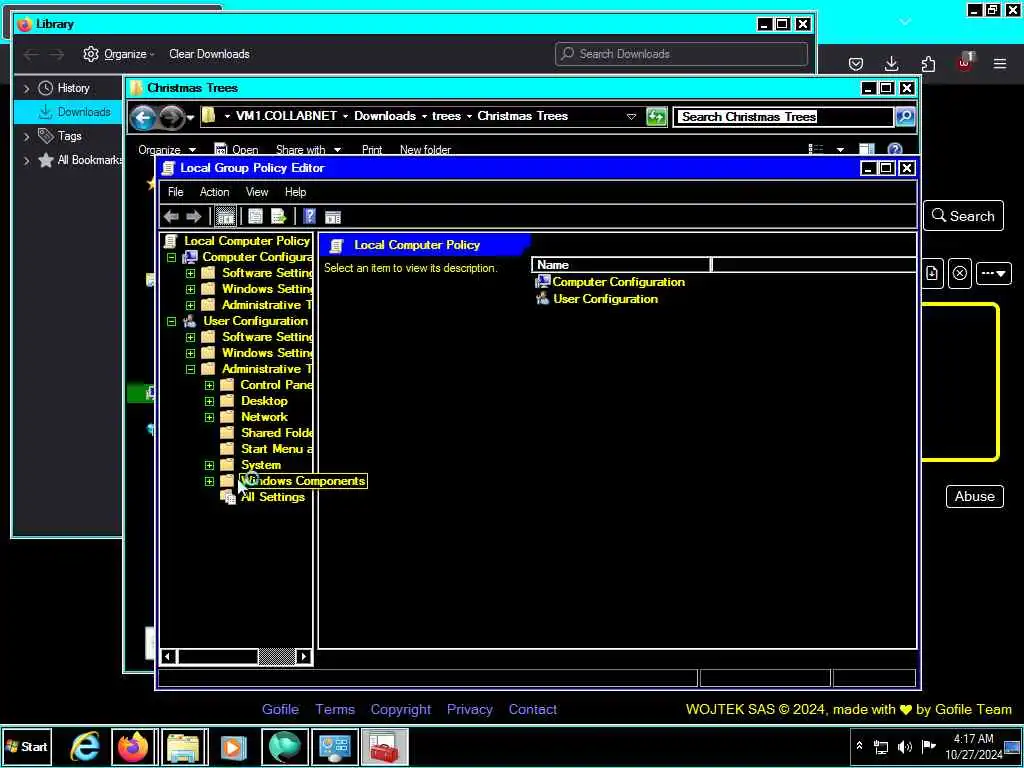The width and height of the screenshot is (1024, 768).
Task: Open Windows Media Player from the taskbar
Action: pos(233,747)
